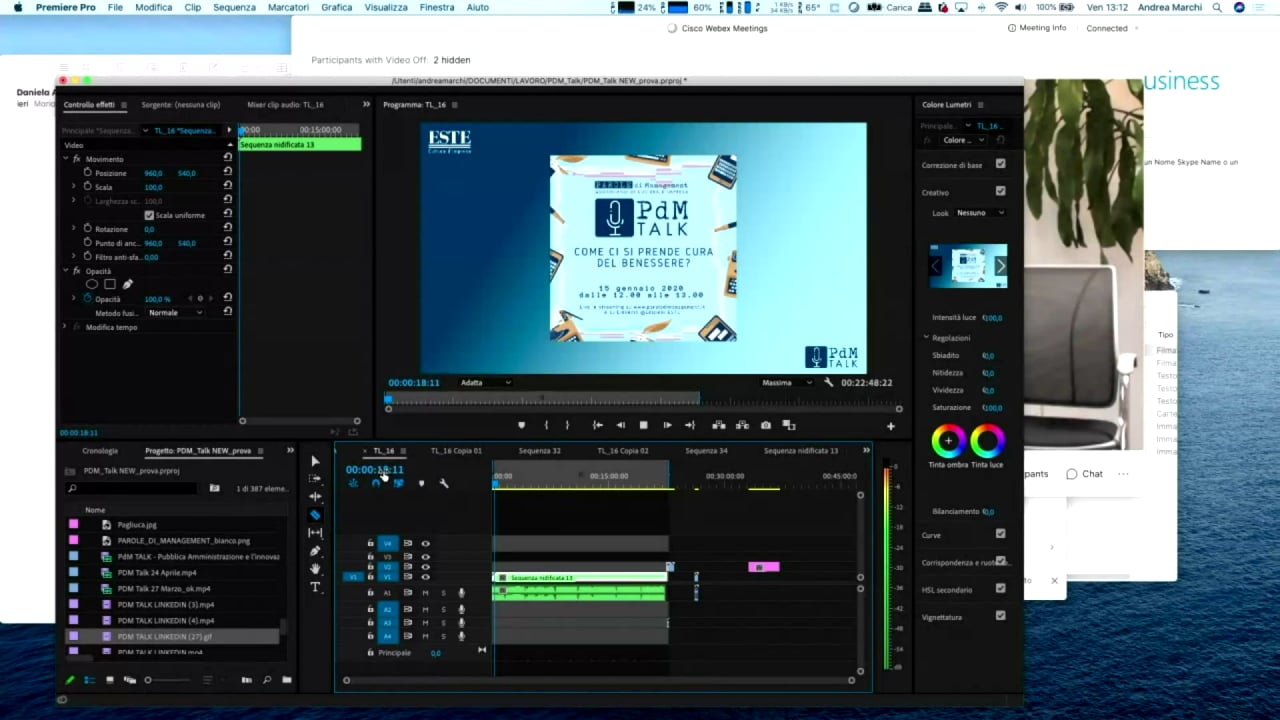The width and height of the screenshot is (1280, 720).
Task: Toggle Vignettatura checkbox
Action: tap(1000, 616)
